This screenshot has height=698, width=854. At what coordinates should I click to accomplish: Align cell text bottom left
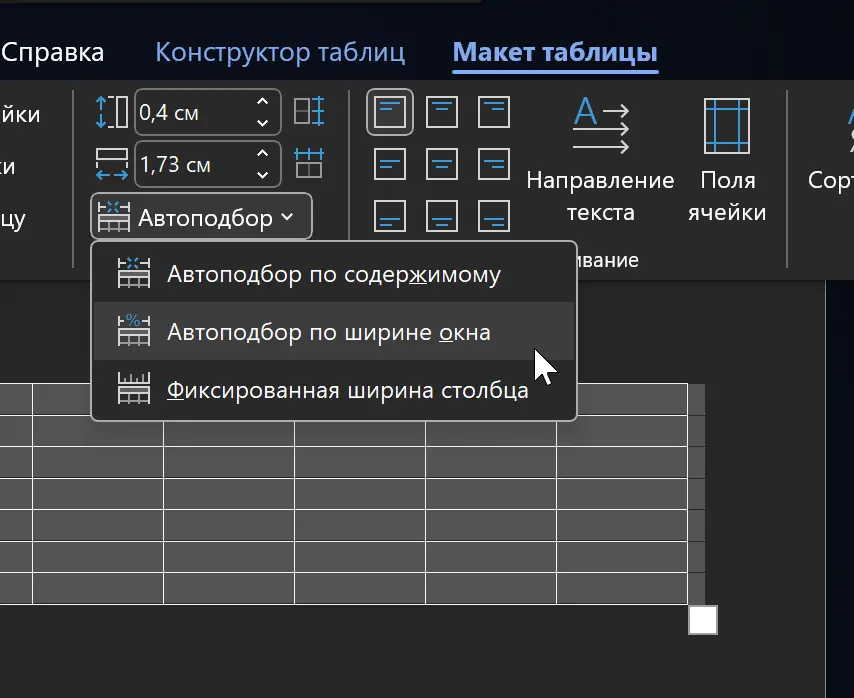pos(390,216)
